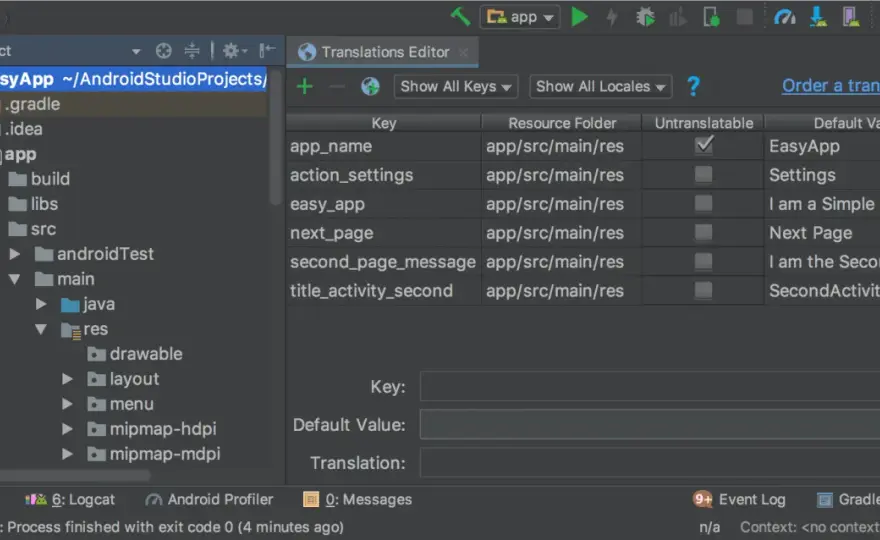This screenshot has height=540, width=880.
Task: Select the Next Page default value cell
Action: 823,233
